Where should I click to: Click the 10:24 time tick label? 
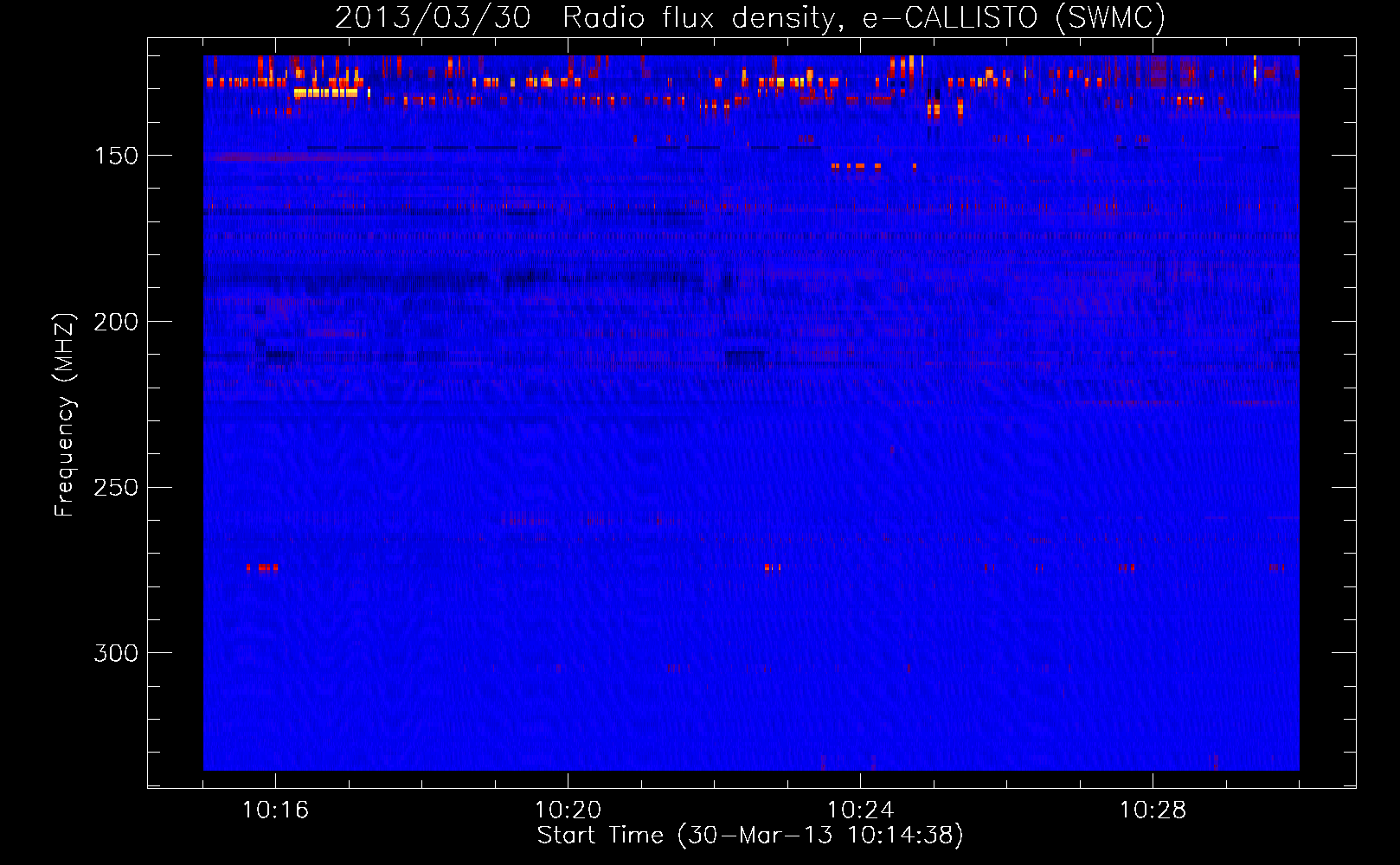(x=860, y=811)
